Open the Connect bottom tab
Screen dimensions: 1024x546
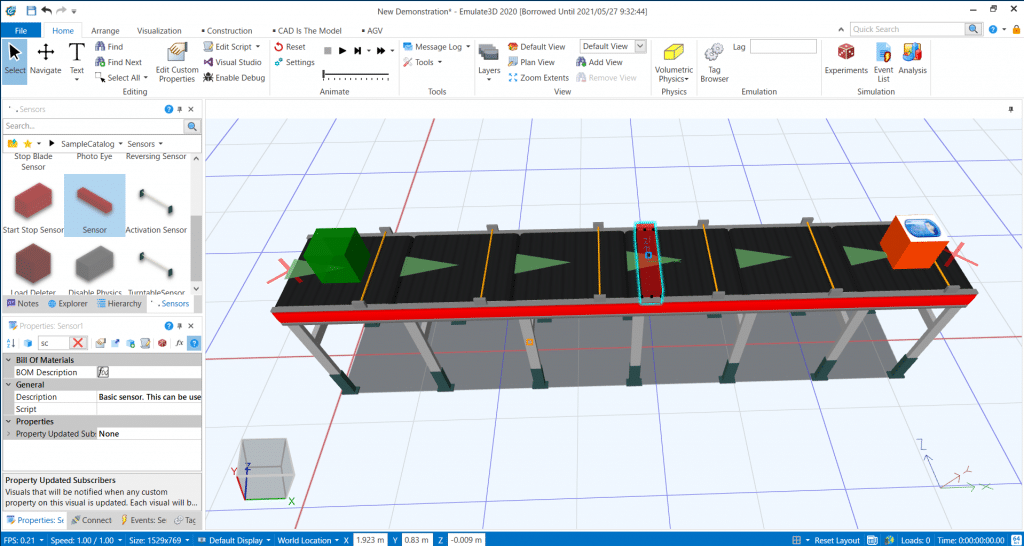(x=91, y=521)
